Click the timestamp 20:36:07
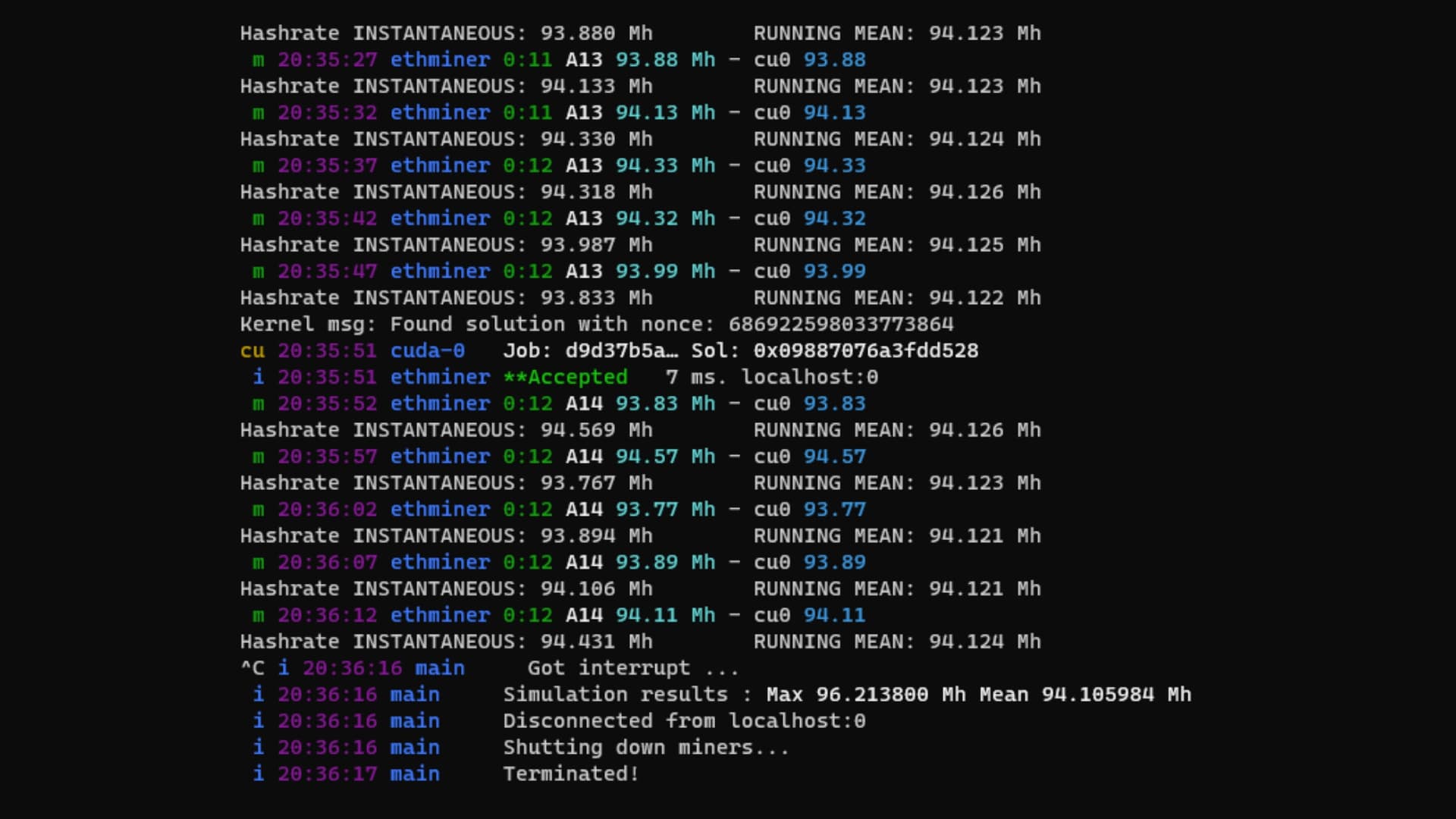Viewport: 1456px width, 819px height. click(x=327, y=563)
